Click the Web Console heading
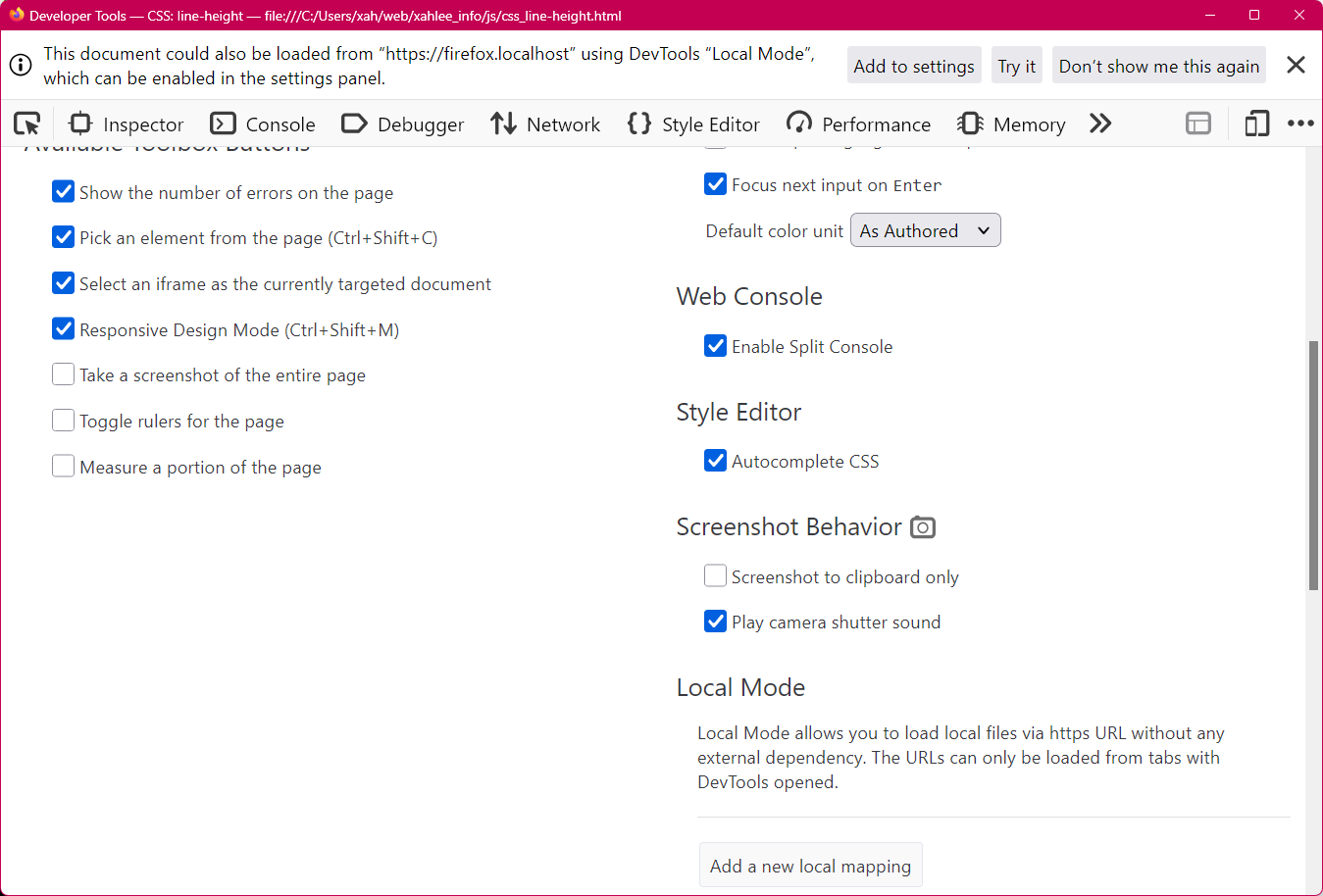 [749, 296]
